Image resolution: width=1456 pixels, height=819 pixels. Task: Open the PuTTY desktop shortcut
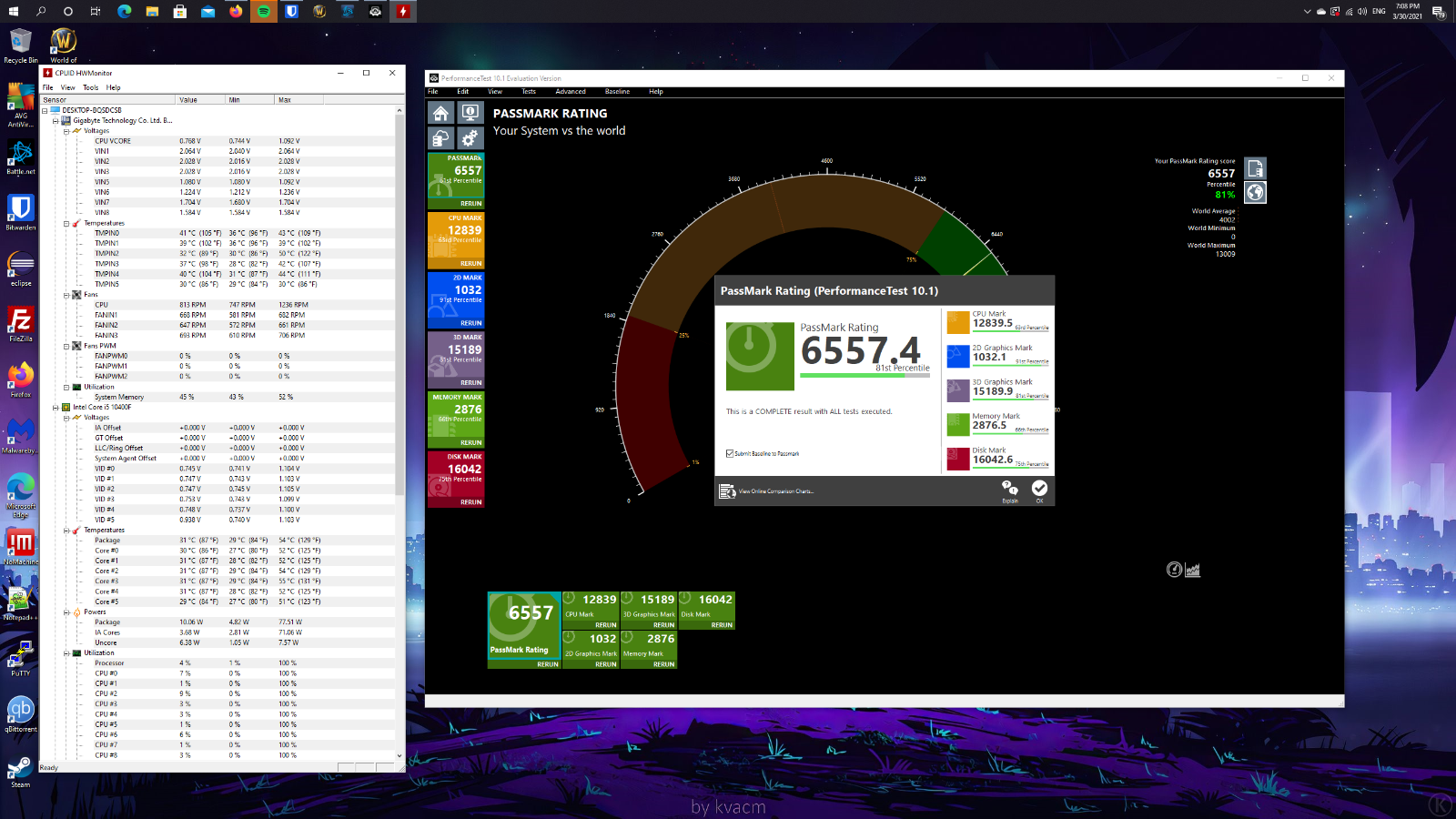pyautogui.click(x=20, y=659)
